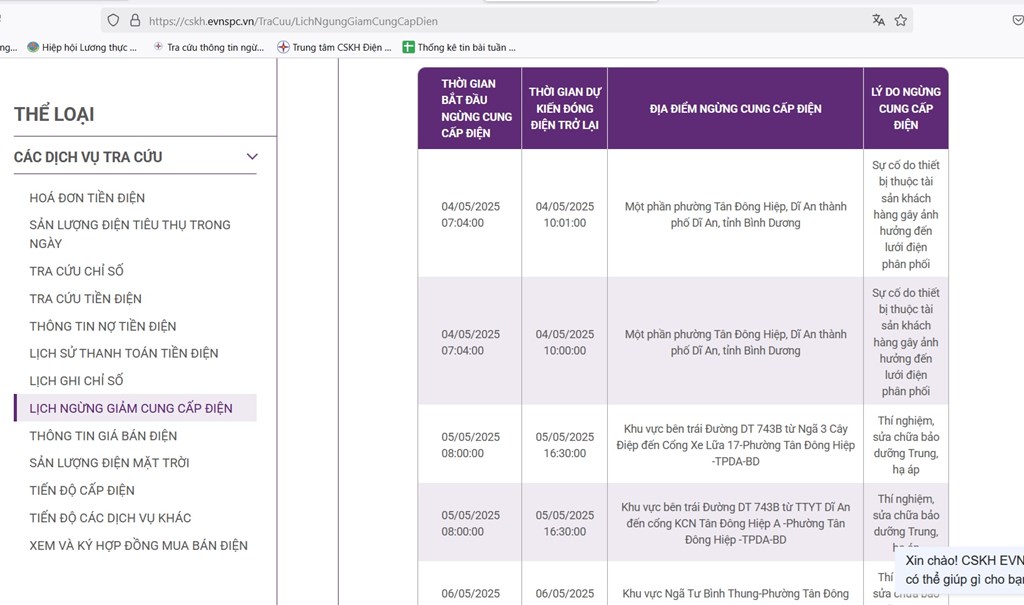The width and height of the screenshot is (1024, 605).
Task: Open Hoá đơn tiền điện menu item
Action: pos(87,198)
